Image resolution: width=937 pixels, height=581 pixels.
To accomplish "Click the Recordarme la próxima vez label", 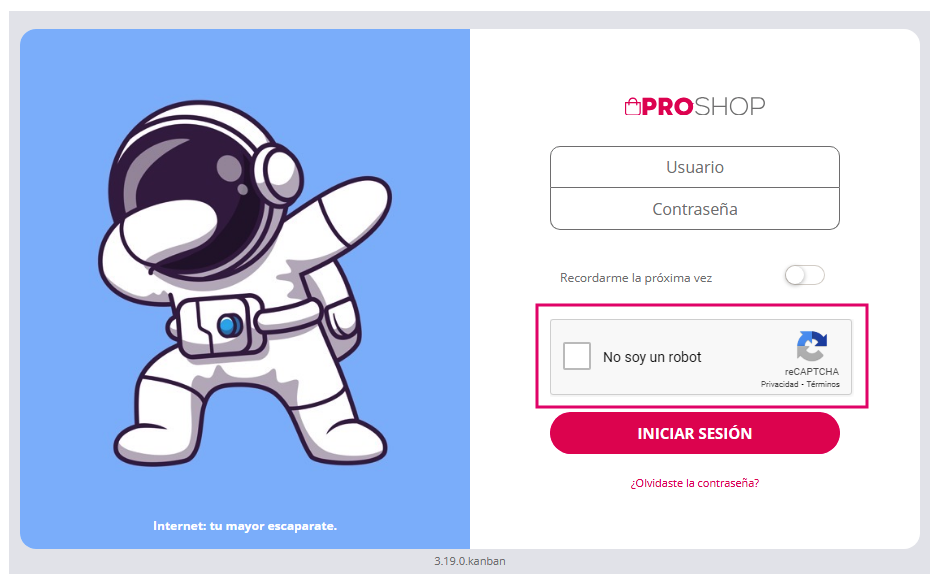I will click(x=636, y=278).
